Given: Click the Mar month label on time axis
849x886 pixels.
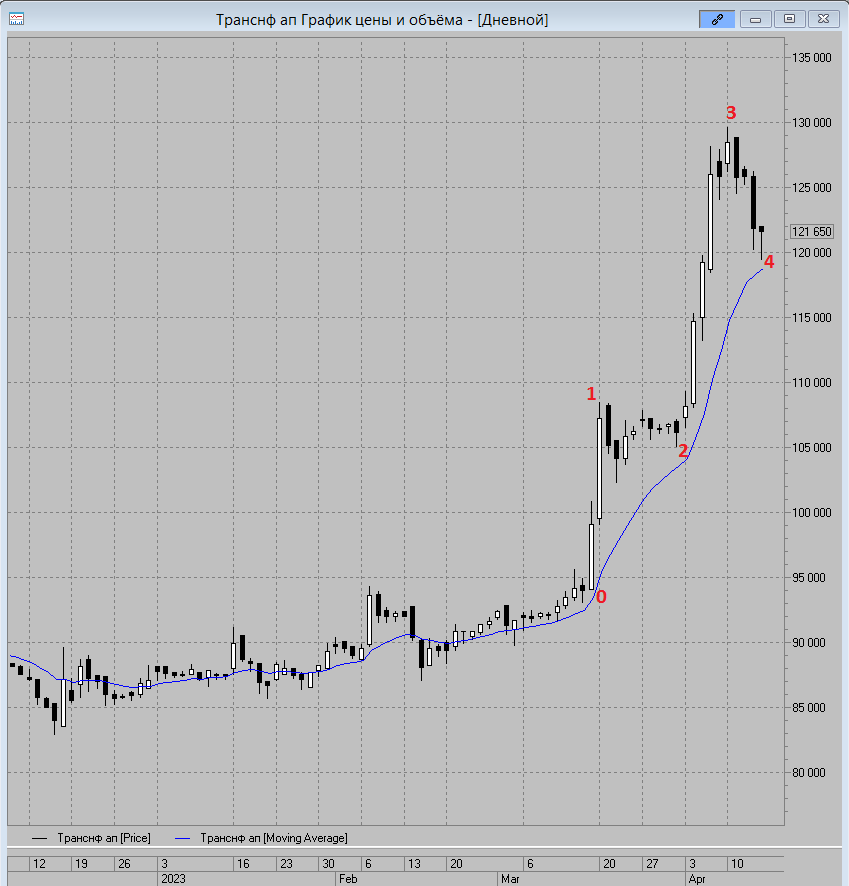Looking at the screenshot, I should point(510,879).
